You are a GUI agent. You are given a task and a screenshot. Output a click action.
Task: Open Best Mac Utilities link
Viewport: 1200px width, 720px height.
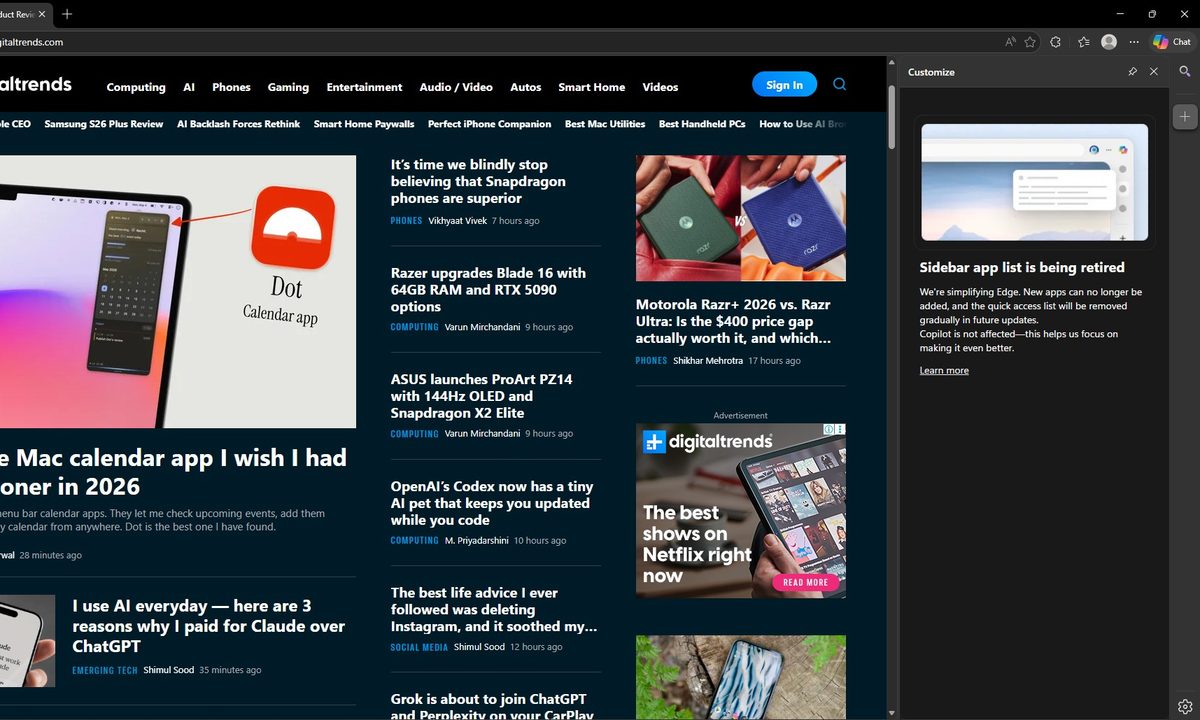[x=605, y=124]
